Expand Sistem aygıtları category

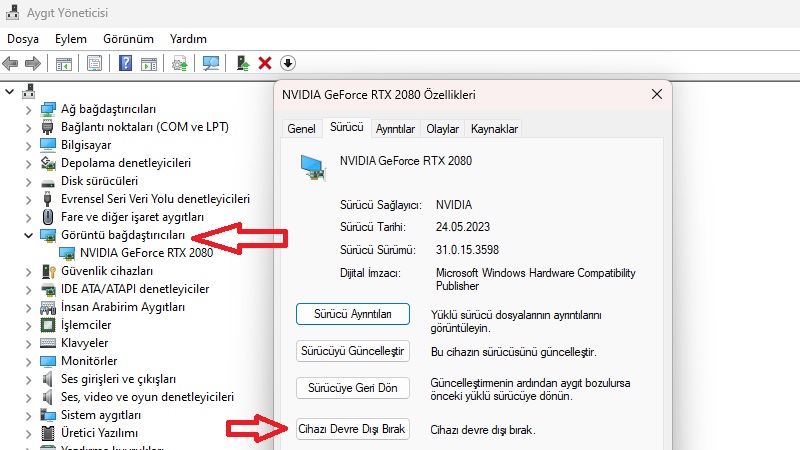pyautogui.click(x=29, y=416)
